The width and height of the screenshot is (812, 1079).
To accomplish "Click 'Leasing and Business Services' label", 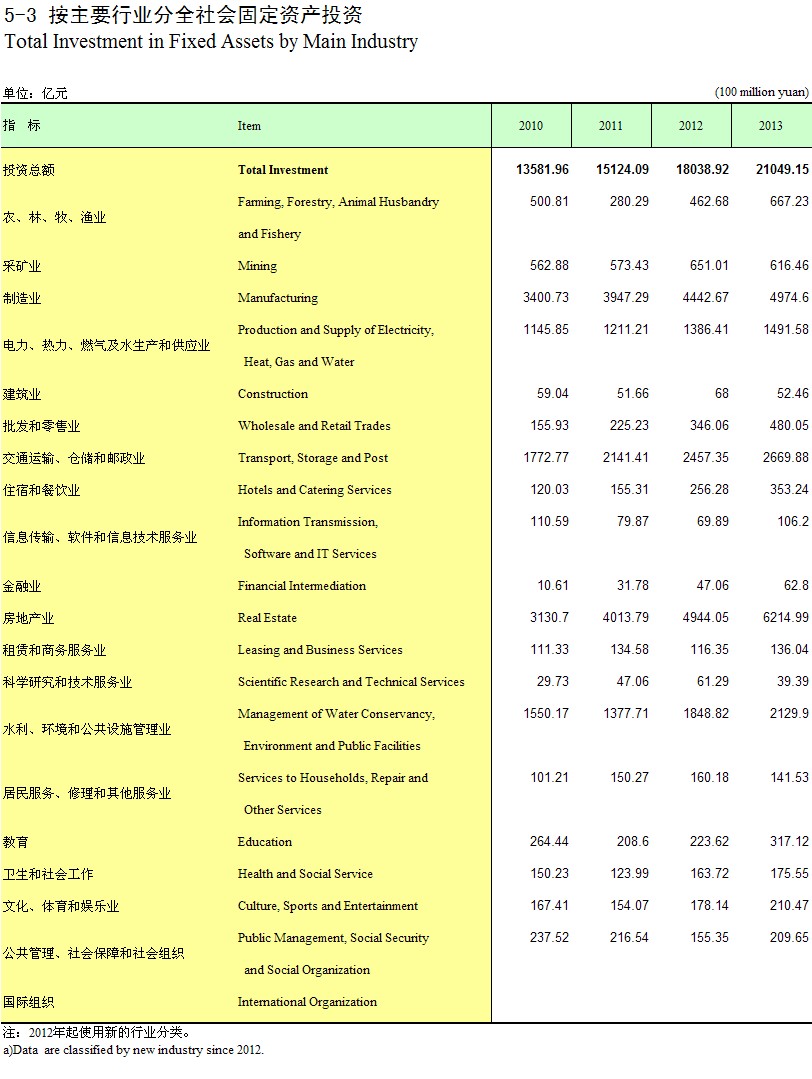I will (x=320, y=650).
